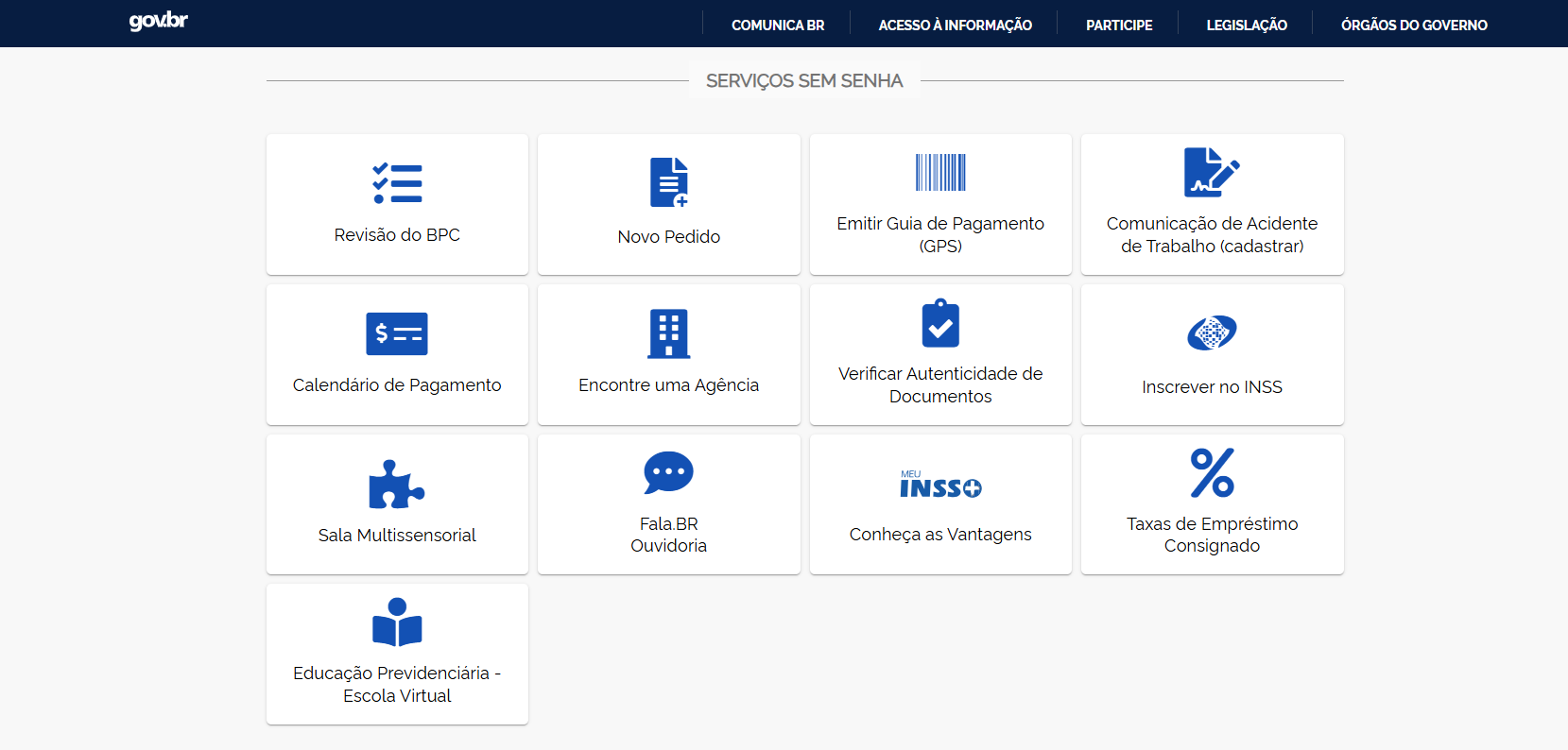Viewport: 1568px width, 750px height.
Task: Select the signed document icon for Acidente de Trabalho
Action: [x=1212, y=172]
